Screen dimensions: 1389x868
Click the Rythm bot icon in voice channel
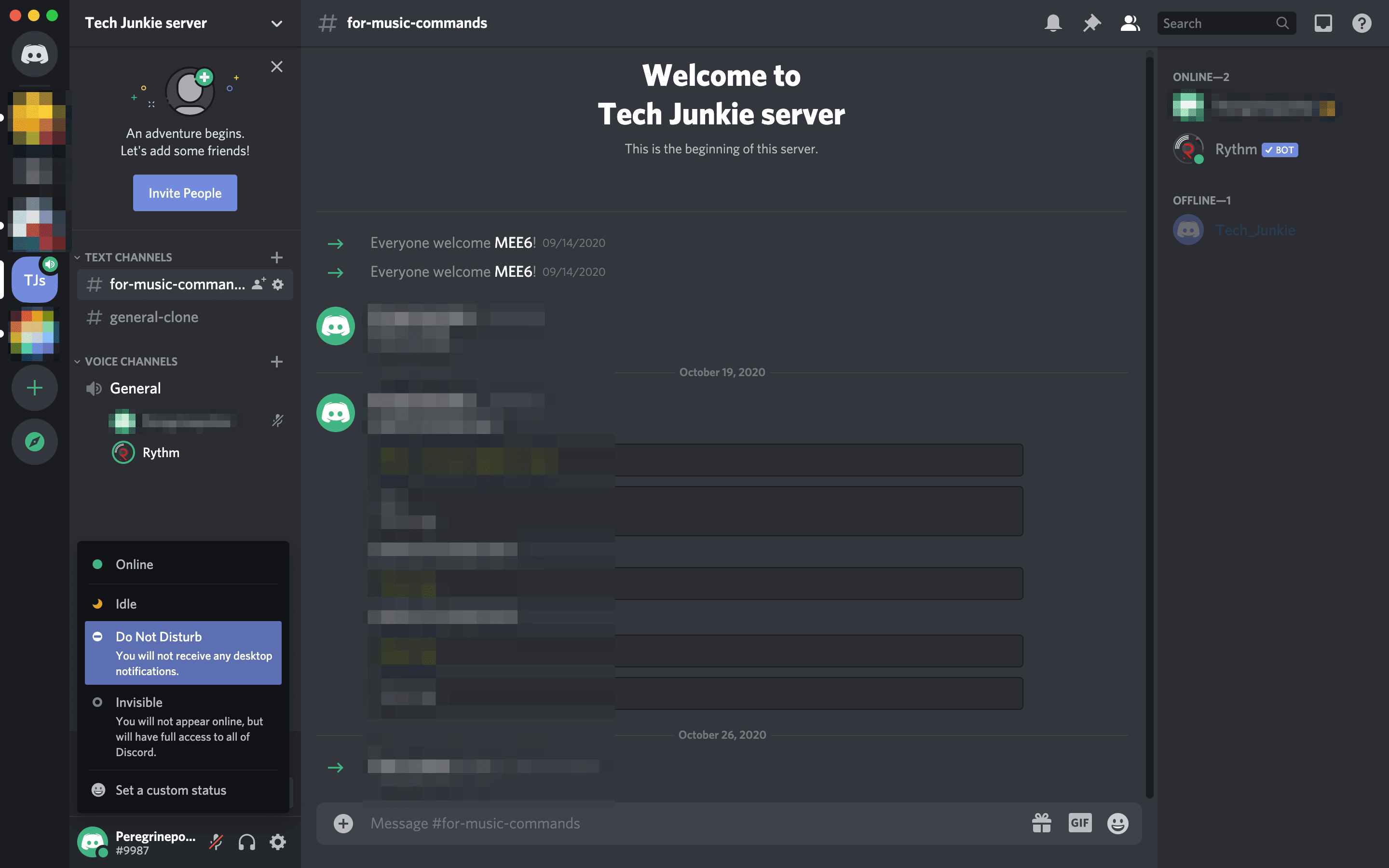[x=121, y=452]
